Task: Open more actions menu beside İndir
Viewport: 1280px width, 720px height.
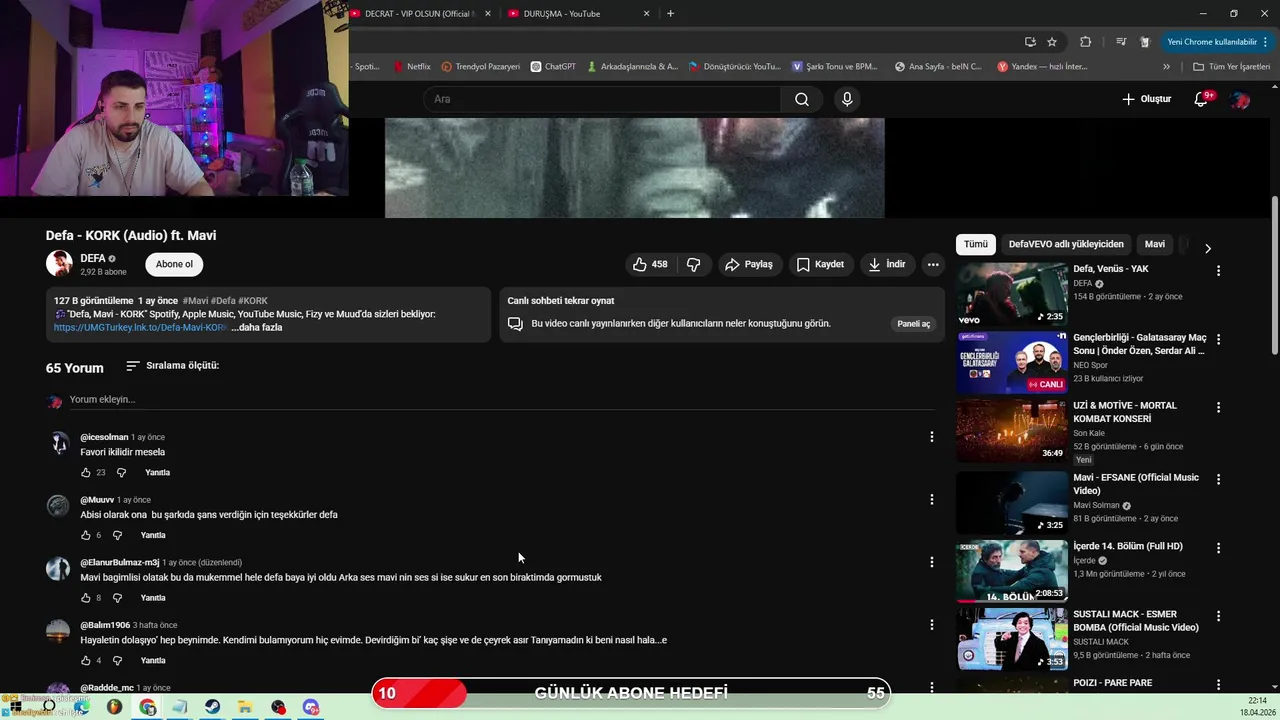Action: click(933, 264)
